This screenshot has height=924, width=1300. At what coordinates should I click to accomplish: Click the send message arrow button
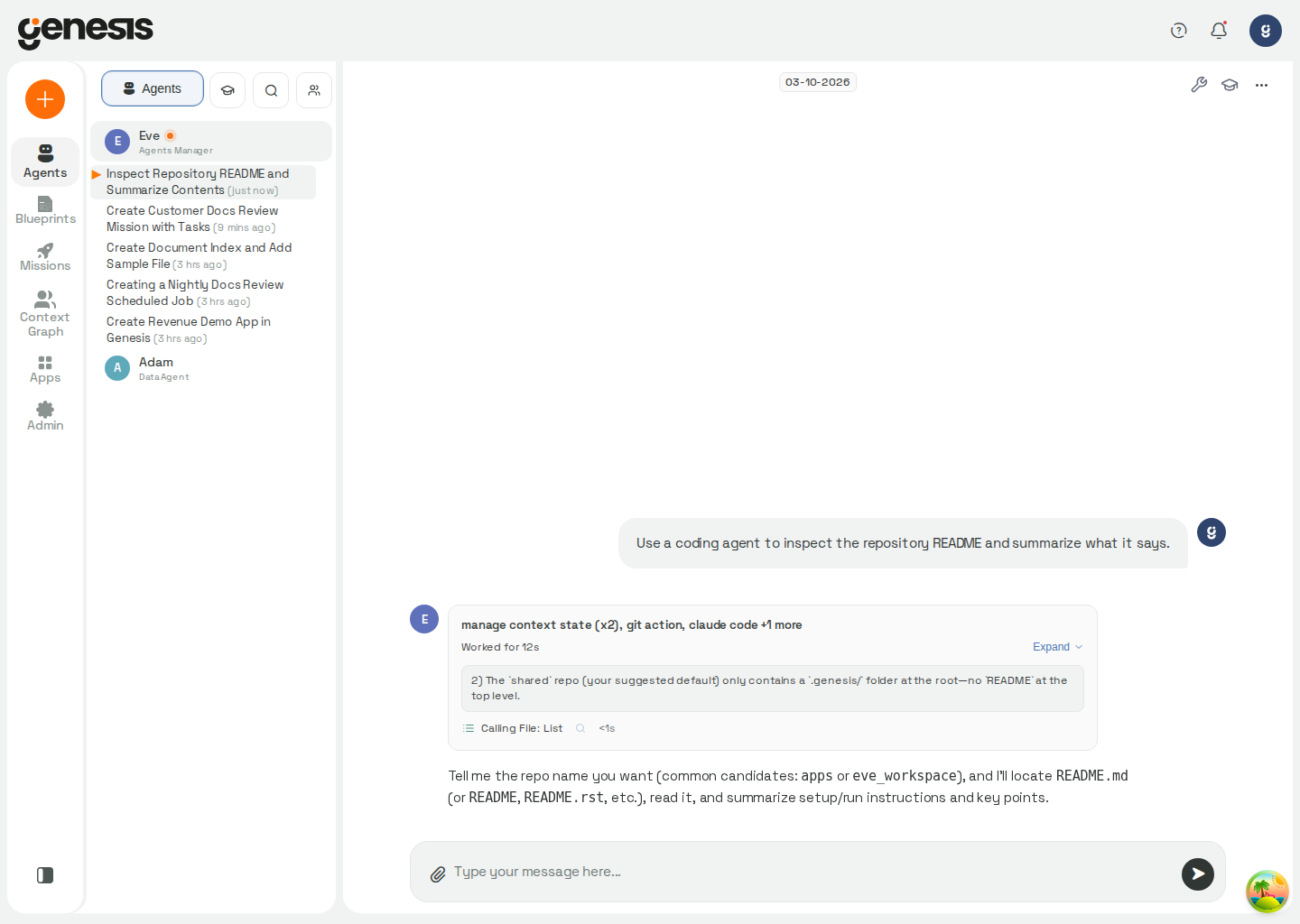1198,873
